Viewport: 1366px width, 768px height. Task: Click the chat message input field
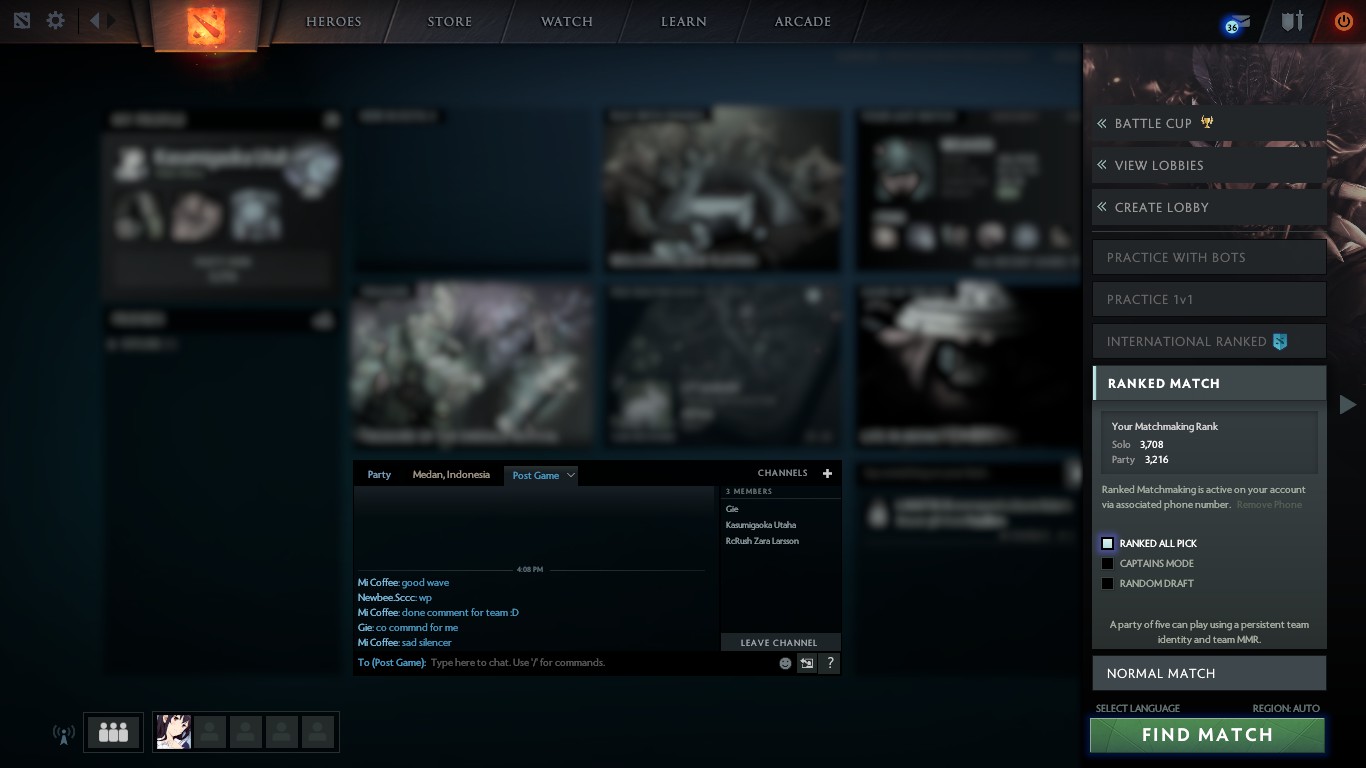600,663
